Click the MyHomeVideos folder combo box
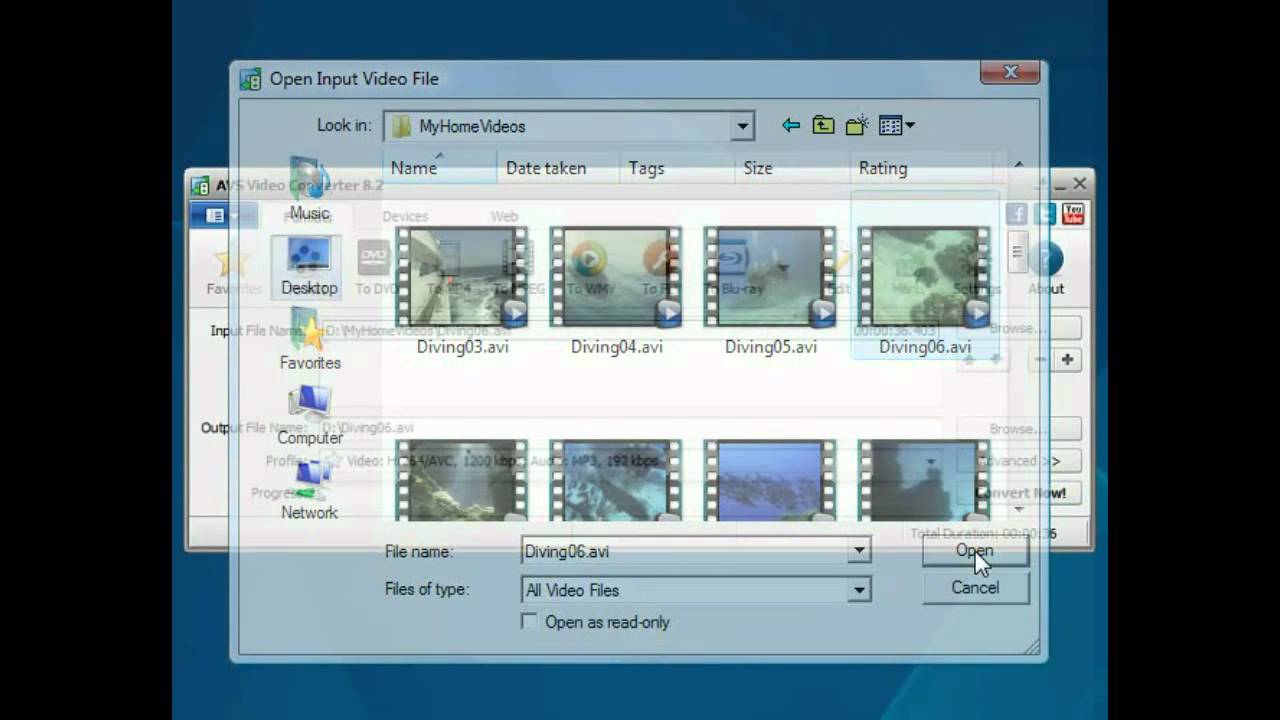This screenshot has width=1280, height=720. (x=568, y=126)
